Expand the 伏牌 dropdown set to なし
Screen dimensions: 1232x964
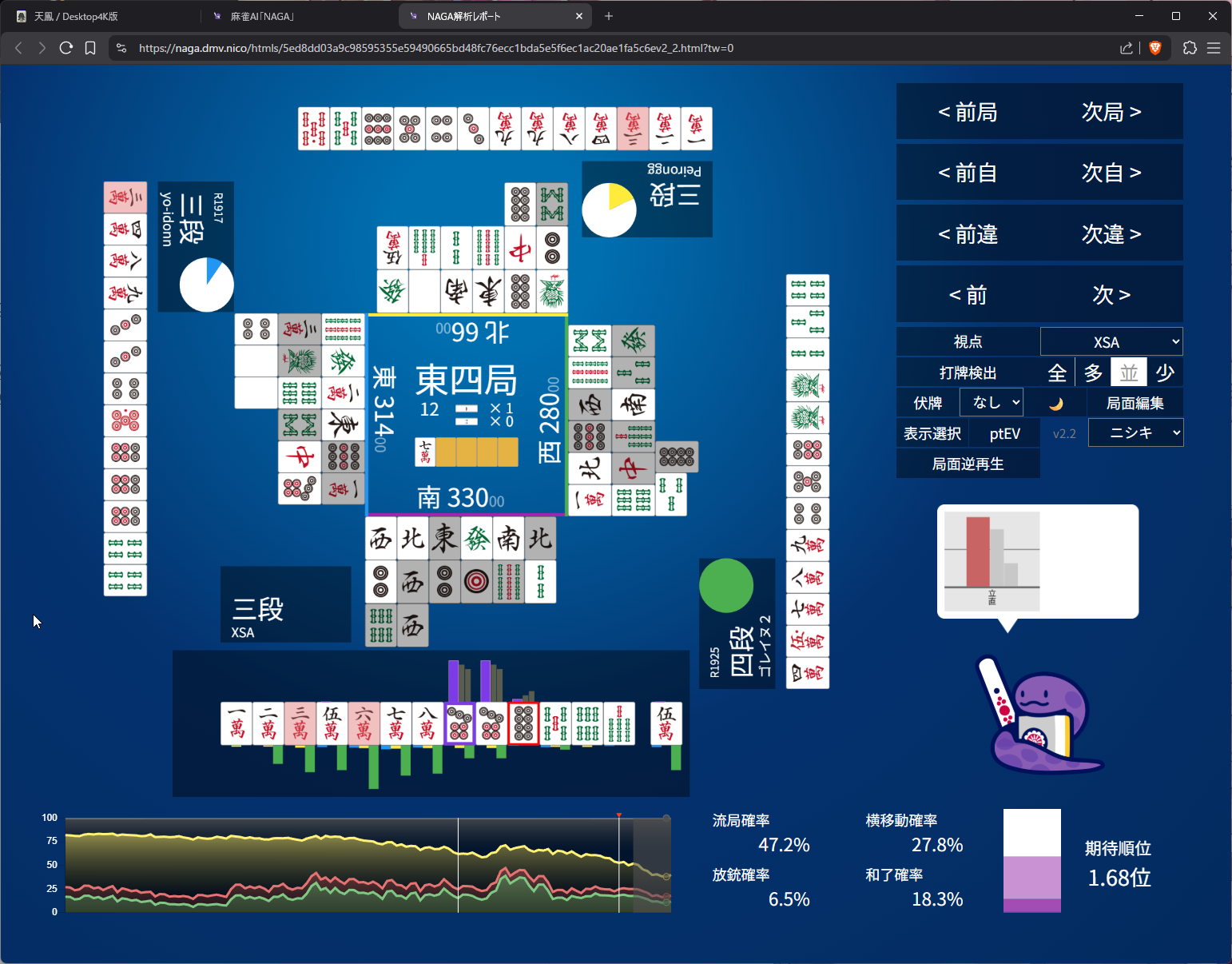992,403
